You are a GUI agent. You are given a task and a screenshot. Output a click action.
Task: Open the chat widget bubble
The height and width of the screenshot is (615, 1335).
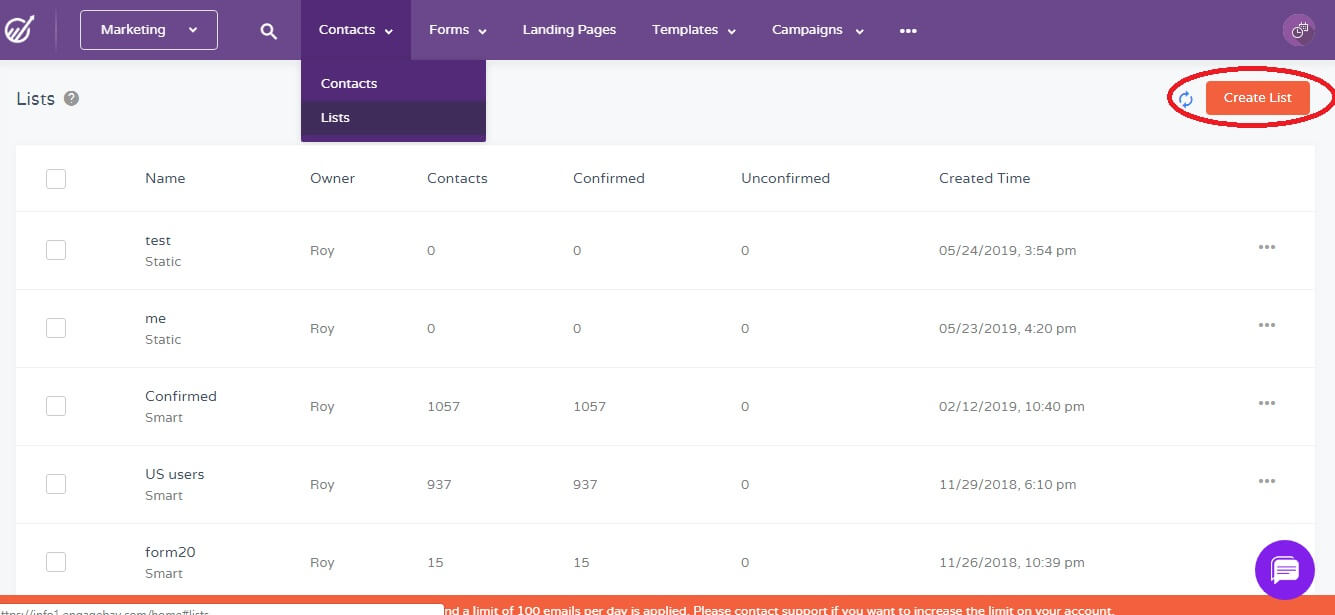(1284, 570)
